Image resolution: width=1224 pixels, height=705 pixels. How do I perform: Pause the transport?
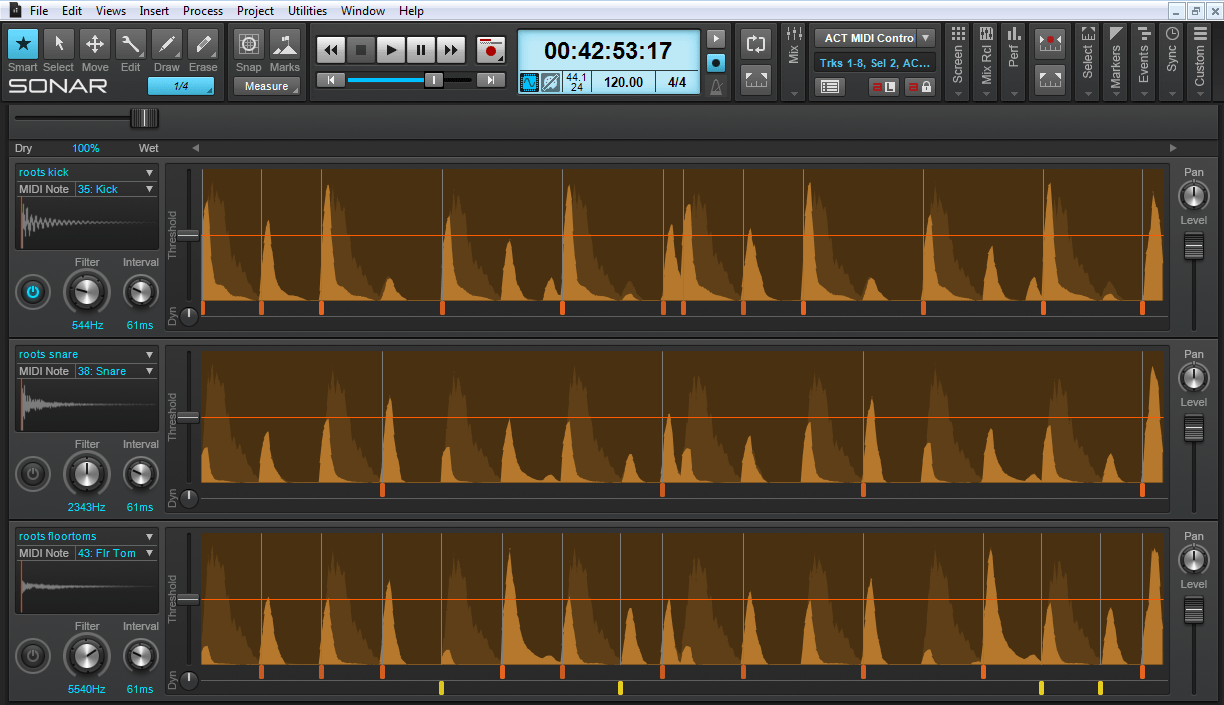421,49
